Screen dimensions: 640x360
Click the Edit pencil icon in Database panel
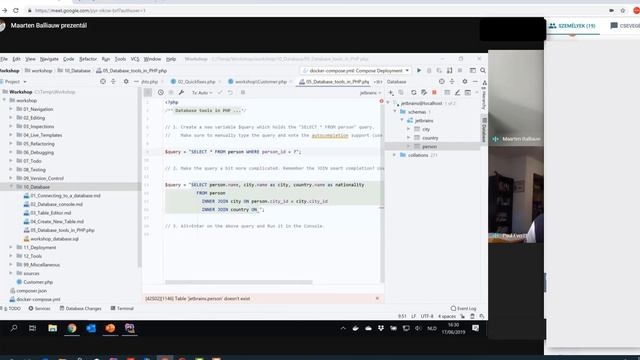pos(457,93)
